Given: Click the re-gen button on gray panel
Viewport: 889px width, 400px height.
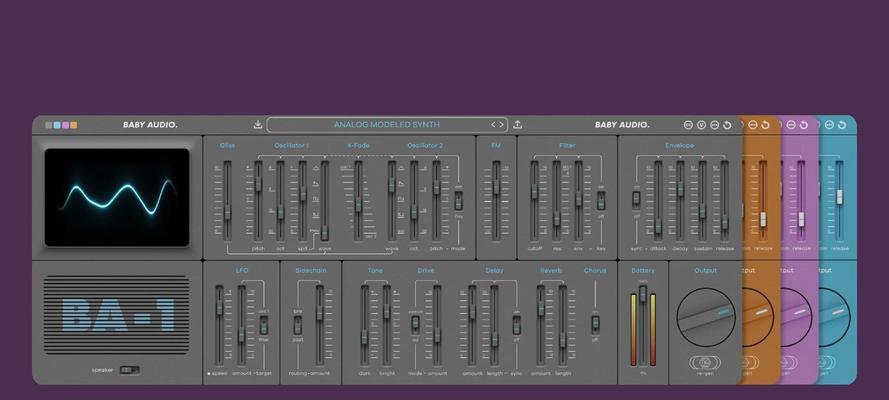Looking at the screenshot, I should point(705,363).
